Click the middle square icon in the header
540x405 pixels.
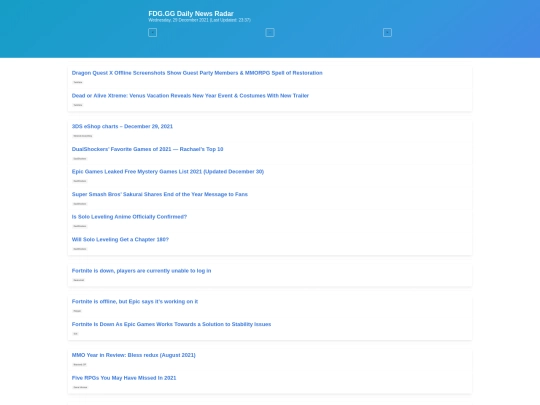[270, 33]
